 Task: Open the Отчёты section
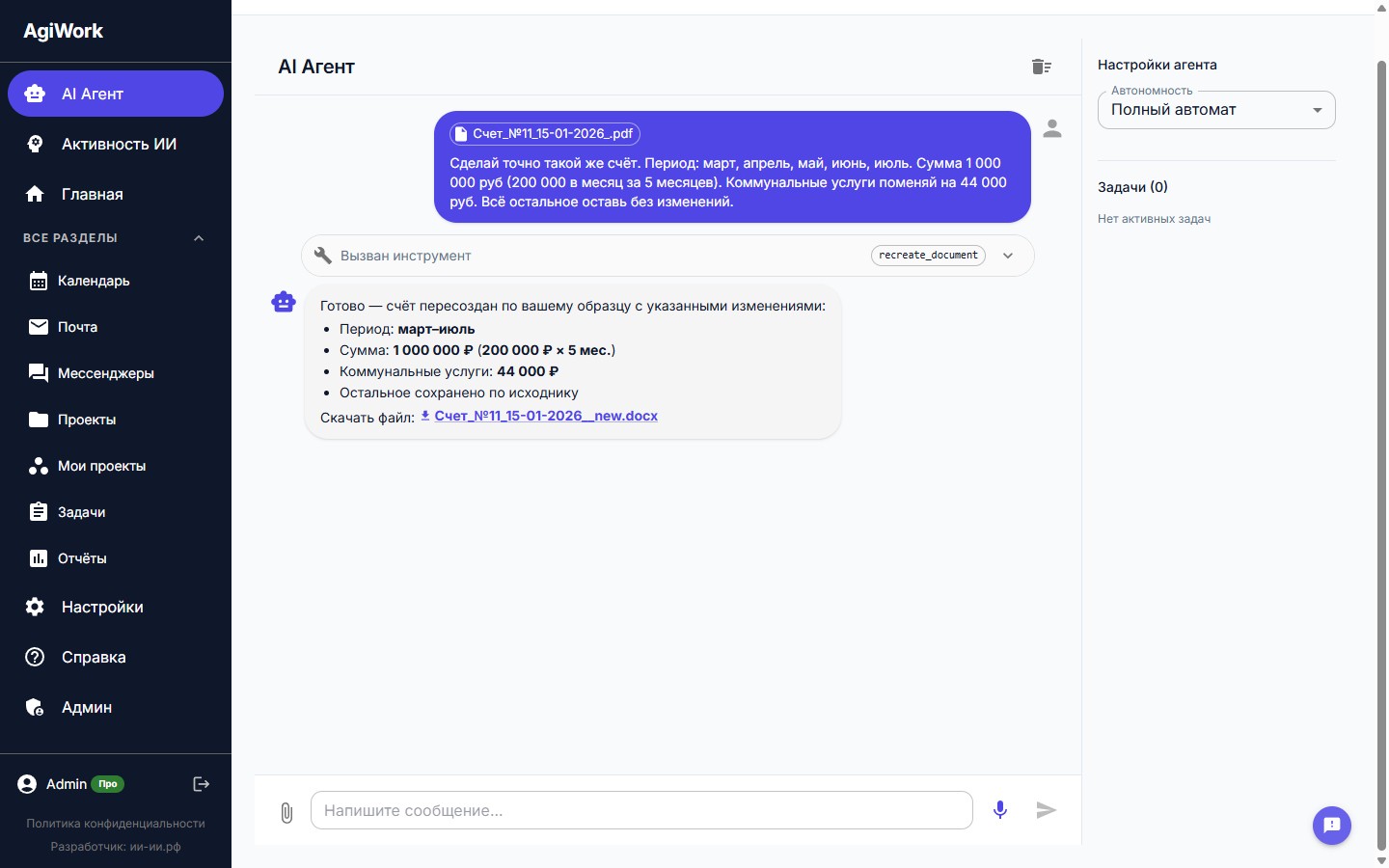click(81, 558)
